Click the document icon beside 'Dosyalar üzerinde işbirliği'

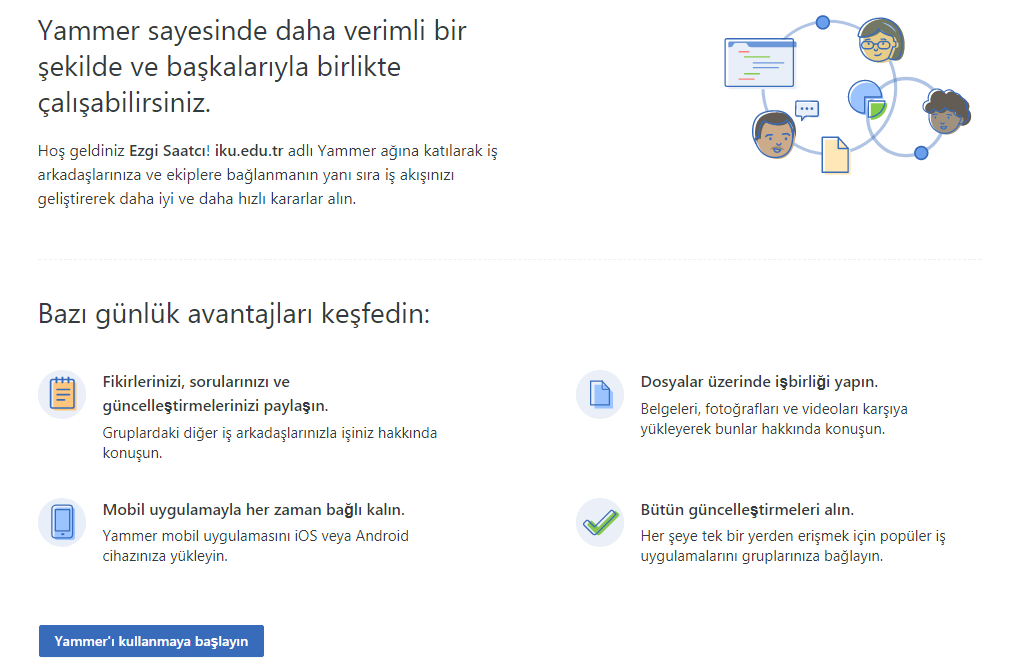(600, 395)
